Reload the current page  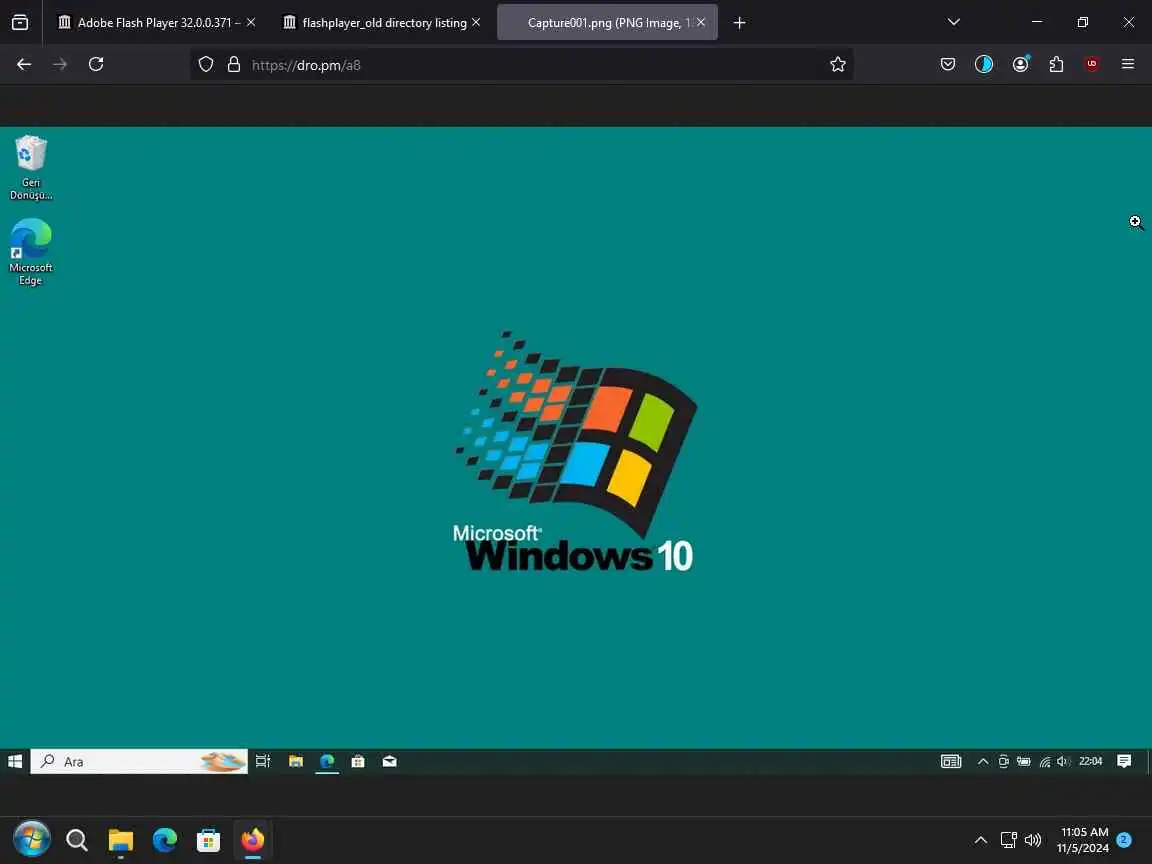coord(96,65)
